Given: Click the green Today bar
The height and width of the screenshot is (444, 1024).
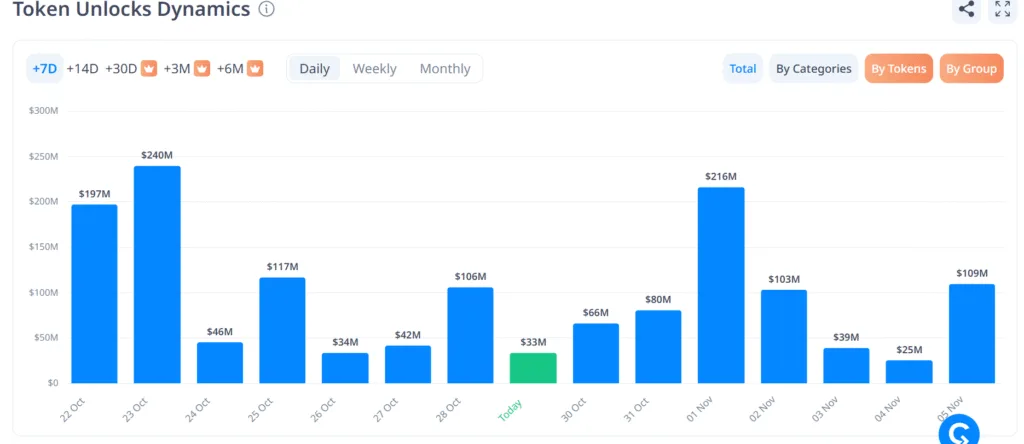Looking at the screenshot, I should pyautogui.click(x=533, y=368).
